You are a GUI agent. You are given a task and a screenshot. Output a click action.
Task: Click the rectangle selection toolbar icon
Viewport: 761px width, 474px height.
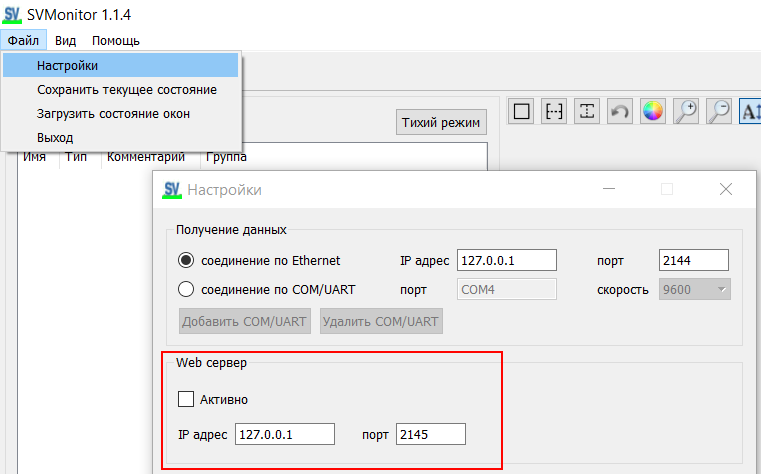pyautogui.click(x=521, y=111)
